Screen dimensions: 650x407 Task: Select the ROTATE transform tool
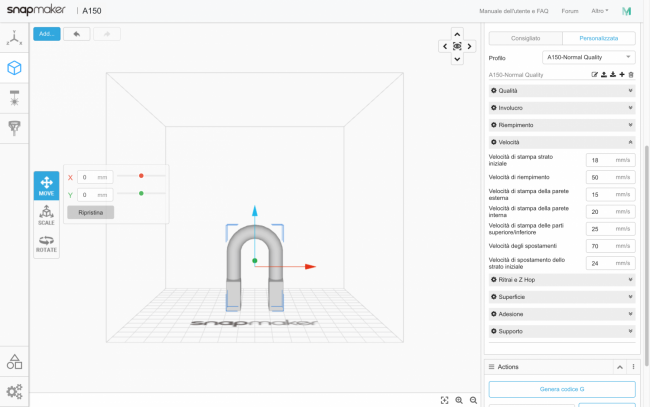(46, 243)
